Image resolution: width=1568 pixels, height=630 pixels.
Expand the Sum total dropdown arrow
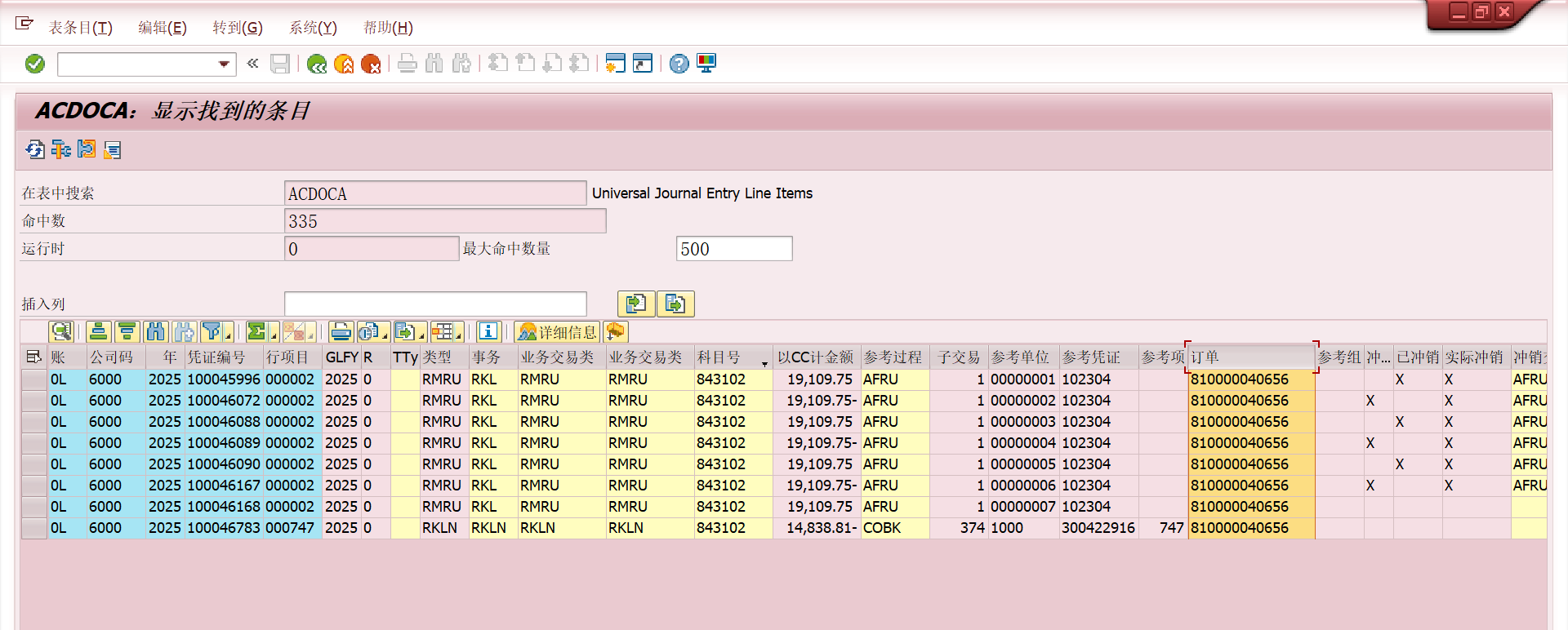coord(274,335)
